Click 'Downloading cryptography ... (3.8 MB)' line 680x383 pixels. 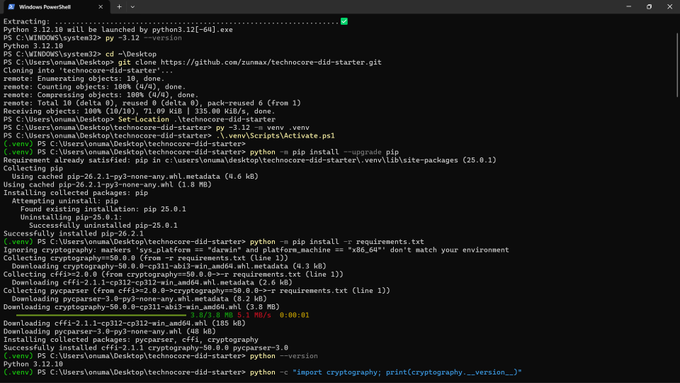(x=141, y=307)
